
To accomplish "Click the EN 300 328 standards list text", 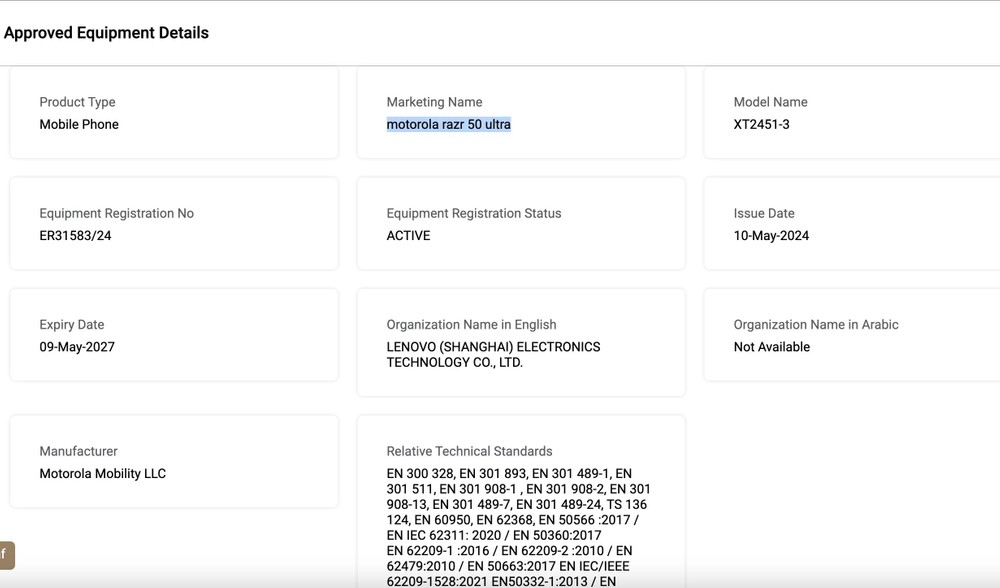I will tap(518, 527).
